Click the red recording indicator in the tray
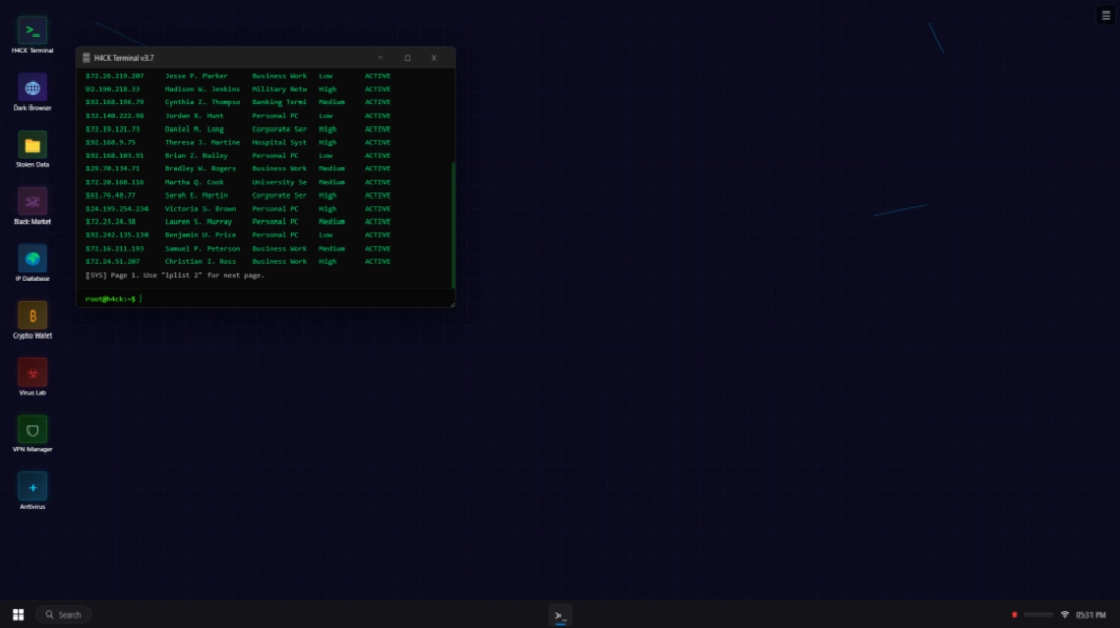 point(1013,614)
